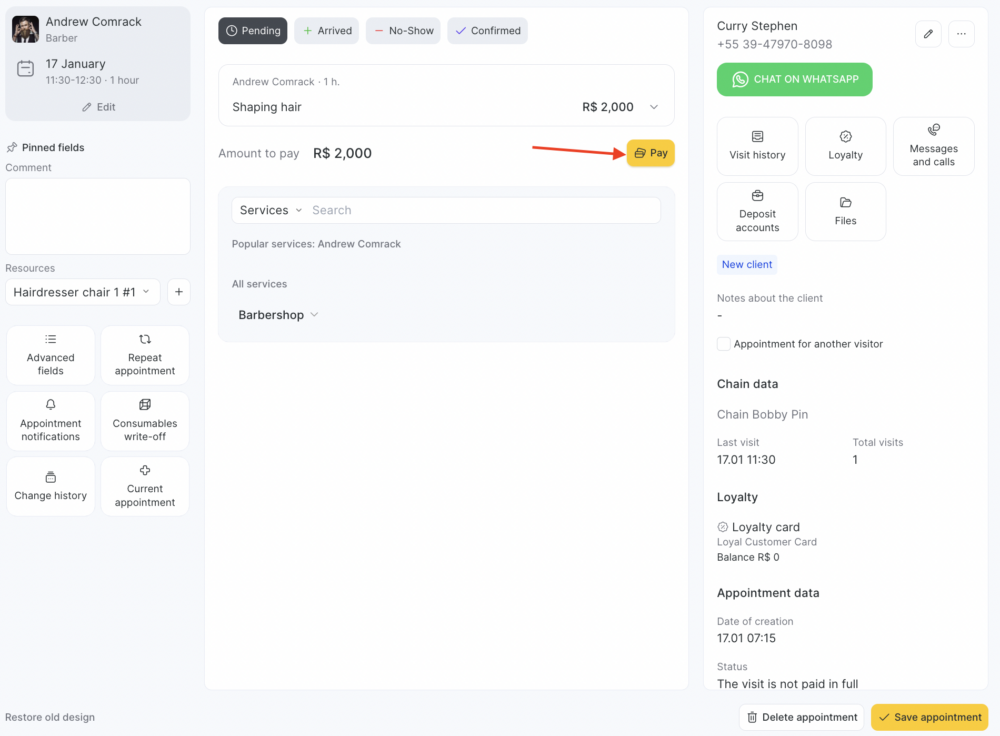
Task: Open Visit history
Action: click(758, 146)
